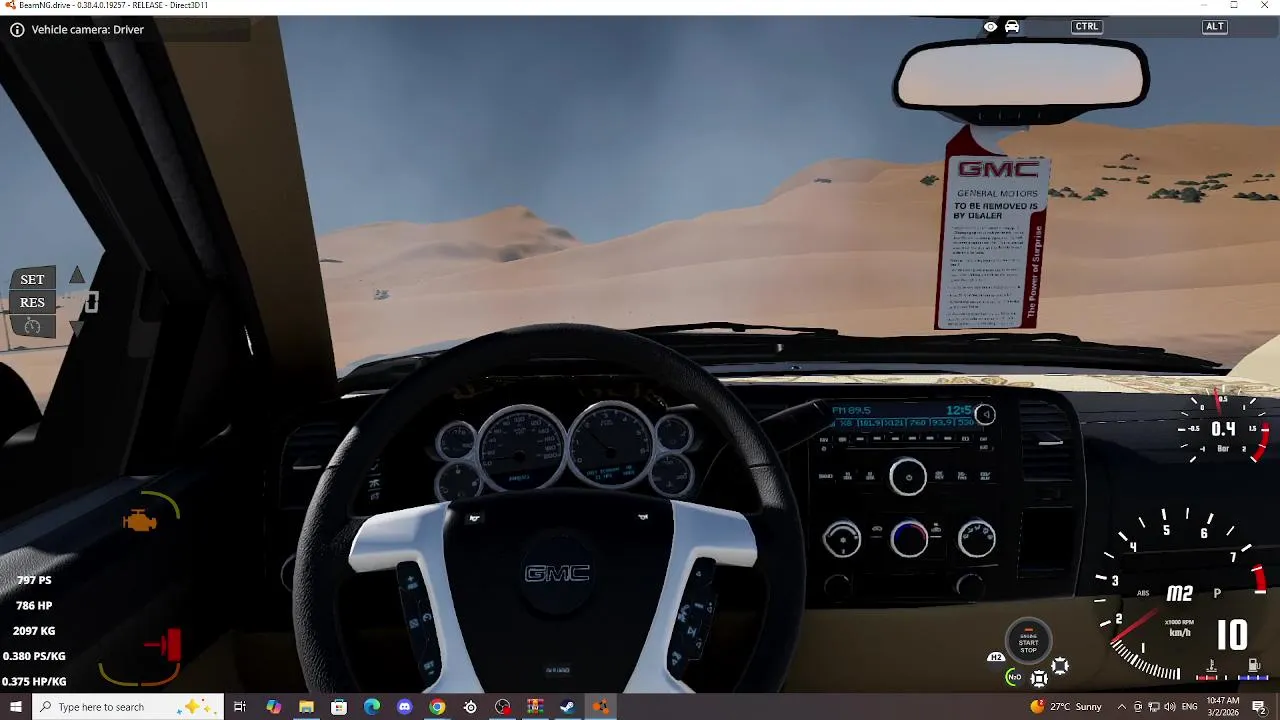Toggle the H2 drivetrain mode indicator
The height and width of the screenshot is (720, 1280).
tap(996, 657)
